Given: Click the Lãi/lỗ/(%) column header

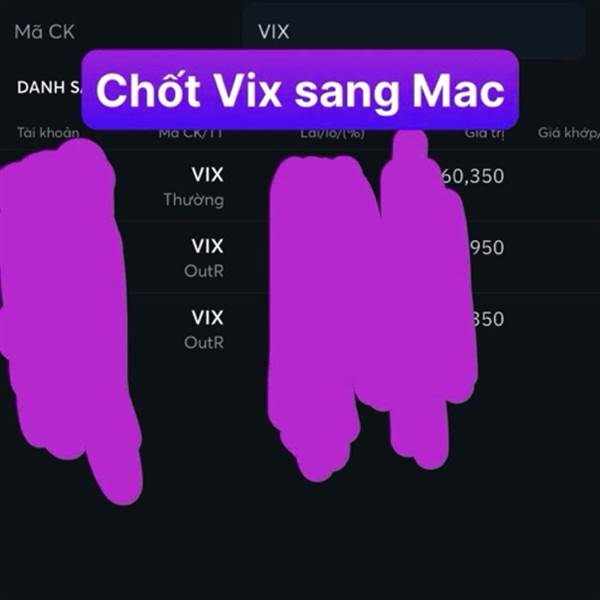Looking at the screenshot, I should pyautogui.click(x=332, y=133).
